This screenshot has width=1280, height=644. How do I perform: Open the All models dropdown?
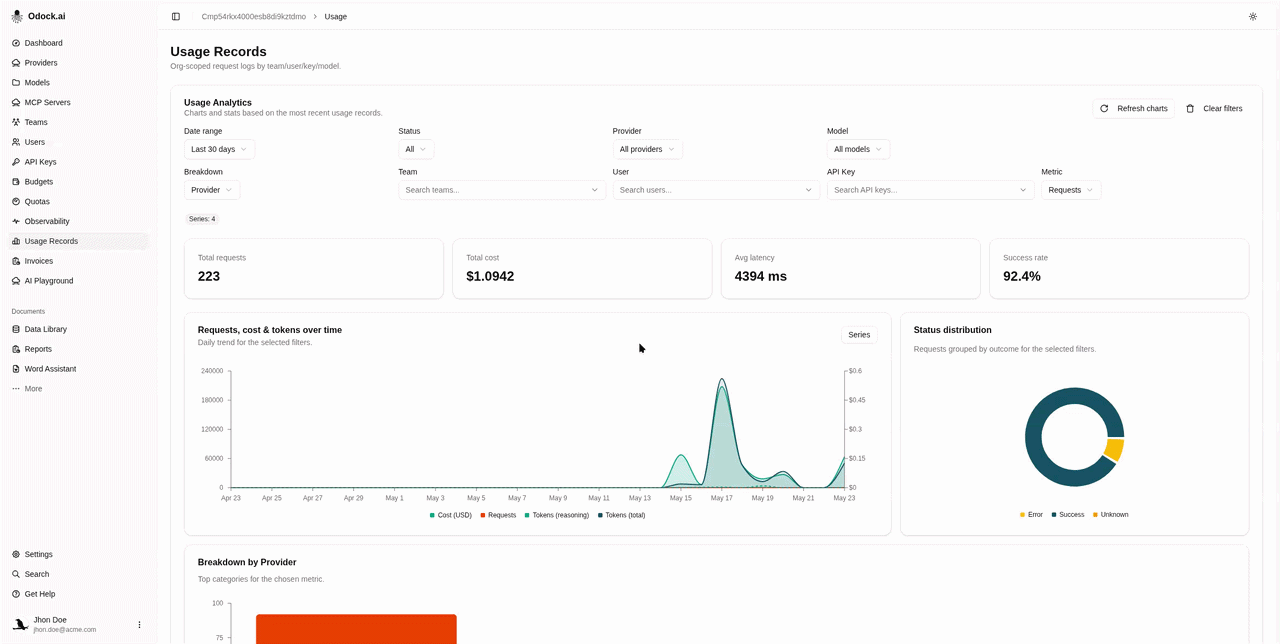click(858, 149)
